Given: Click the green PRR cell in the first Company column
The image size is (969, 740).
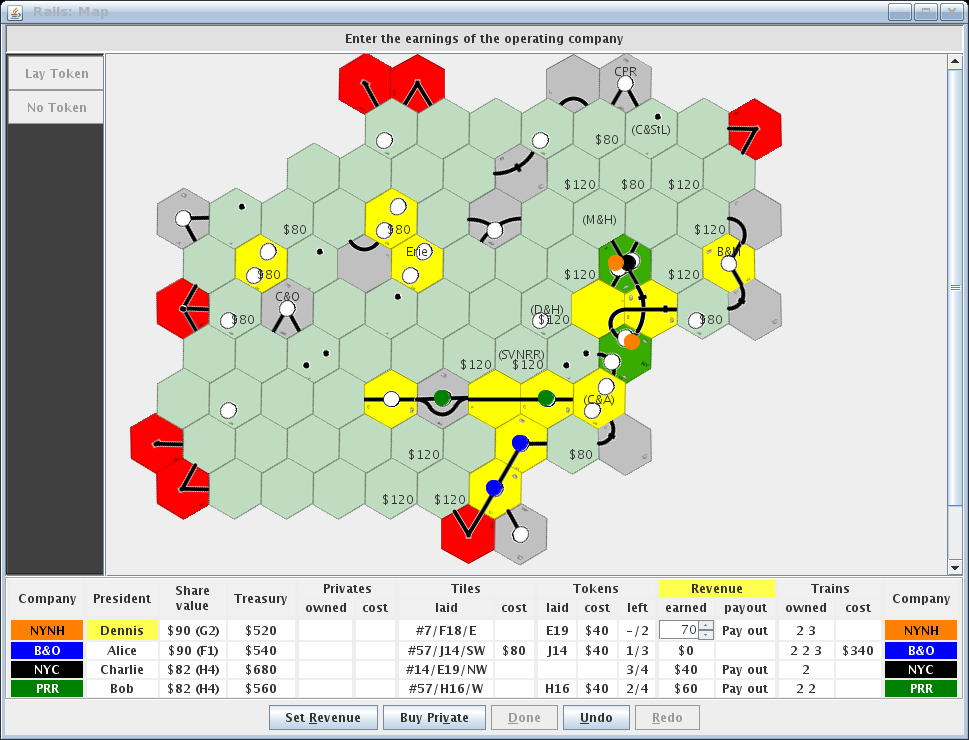Looking at the screenshot, I should [47, 689].
